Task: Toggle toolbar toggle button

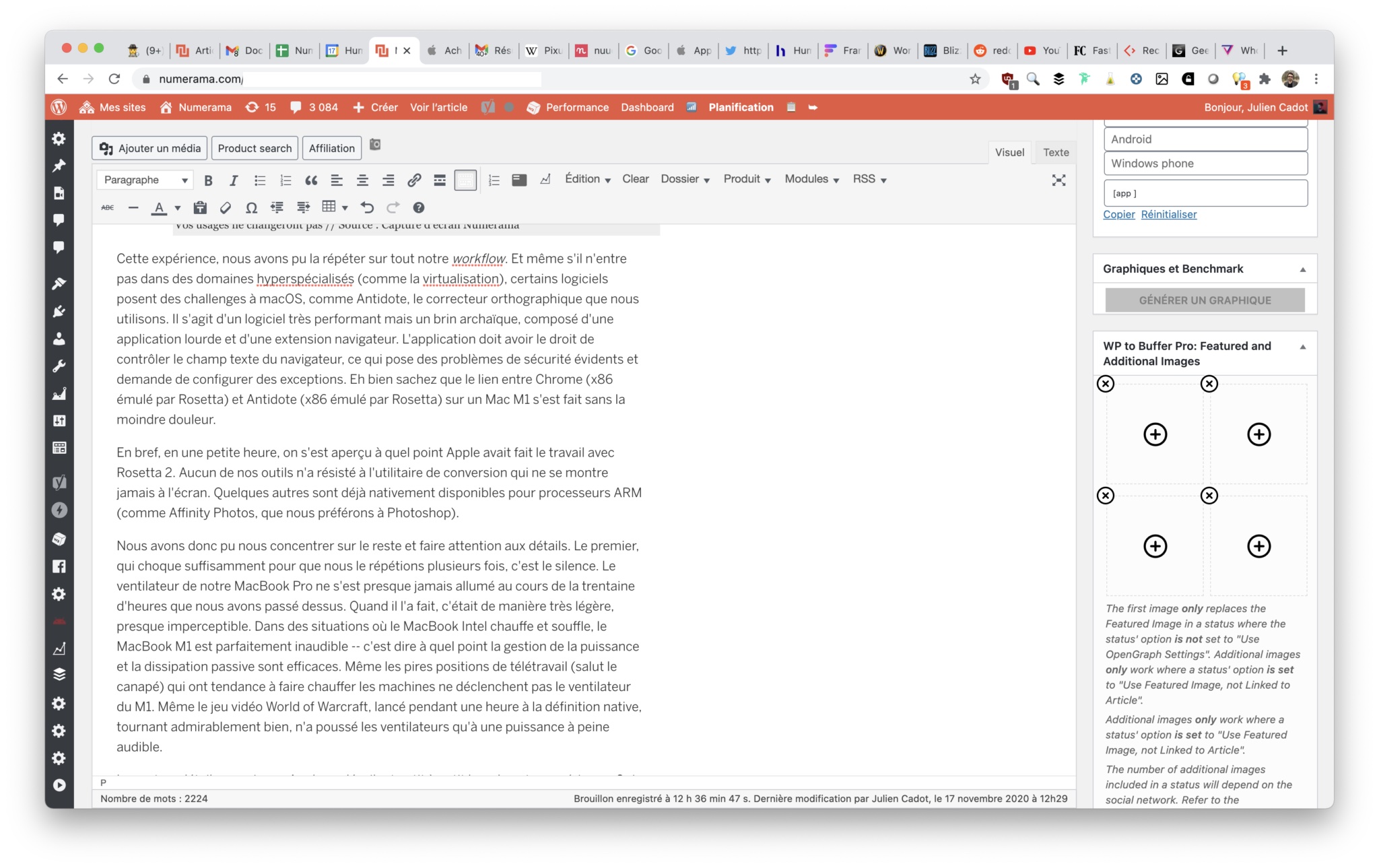Action: (465, 180)
